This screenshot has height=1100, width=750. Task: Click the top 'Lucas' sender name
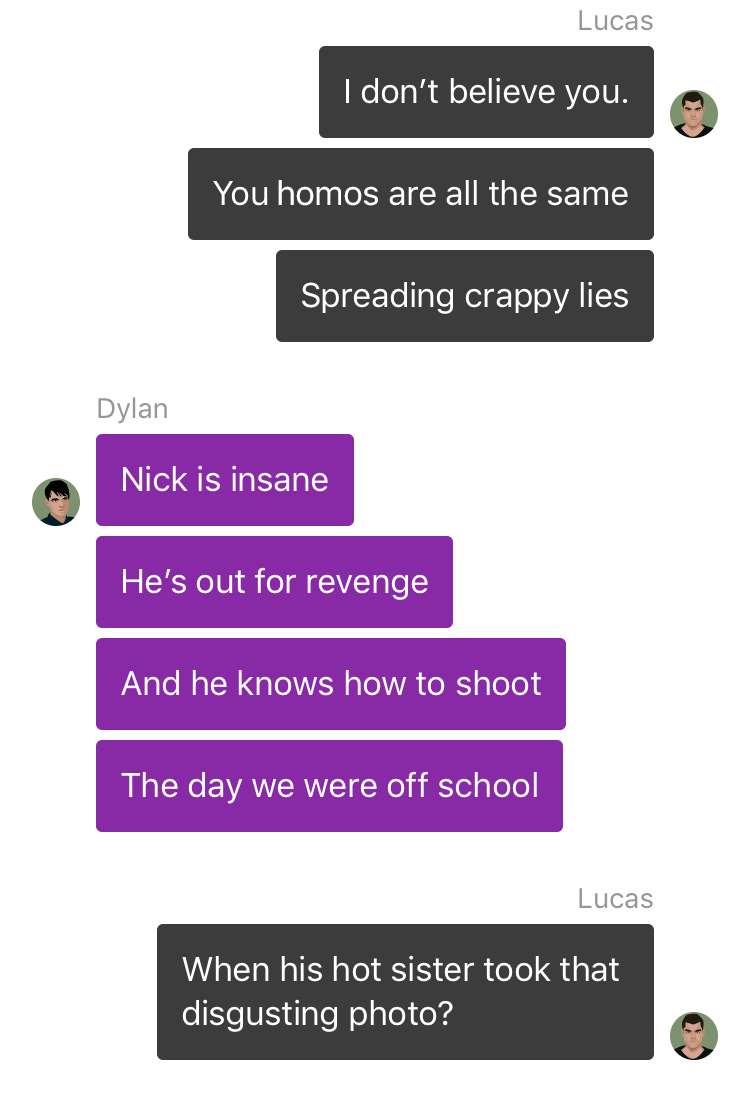coord(615,21)
